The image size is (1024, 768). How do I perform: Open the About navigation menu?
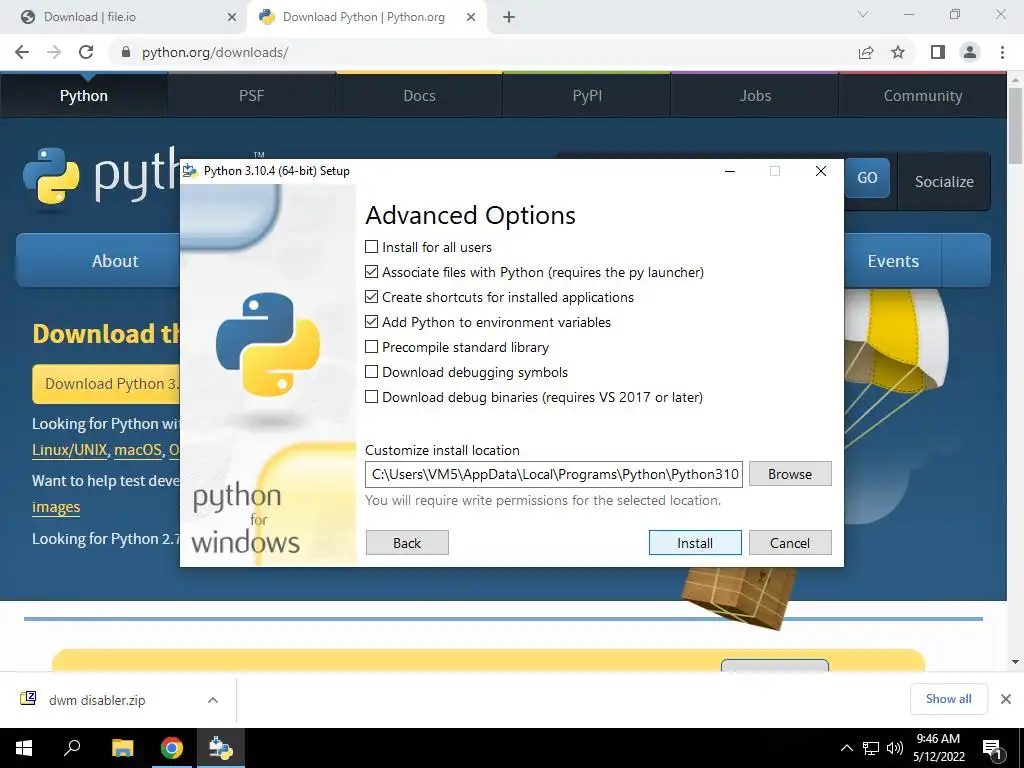click(x=98, y=261)
